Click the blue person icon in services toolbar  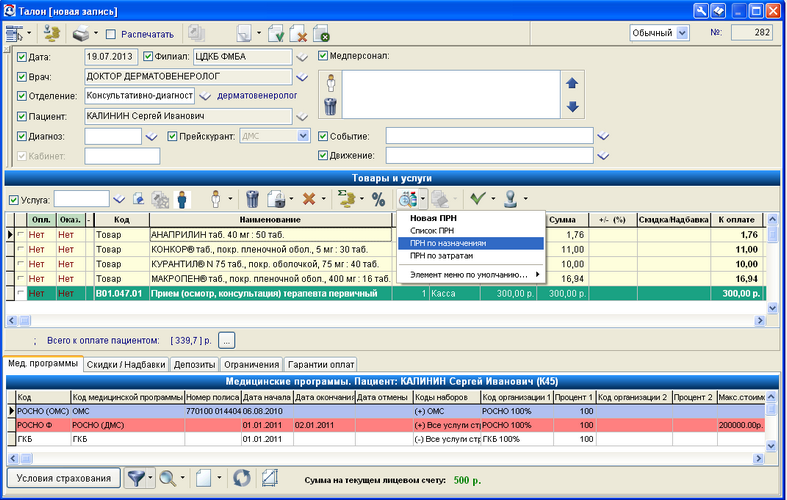tap(182, 200)
